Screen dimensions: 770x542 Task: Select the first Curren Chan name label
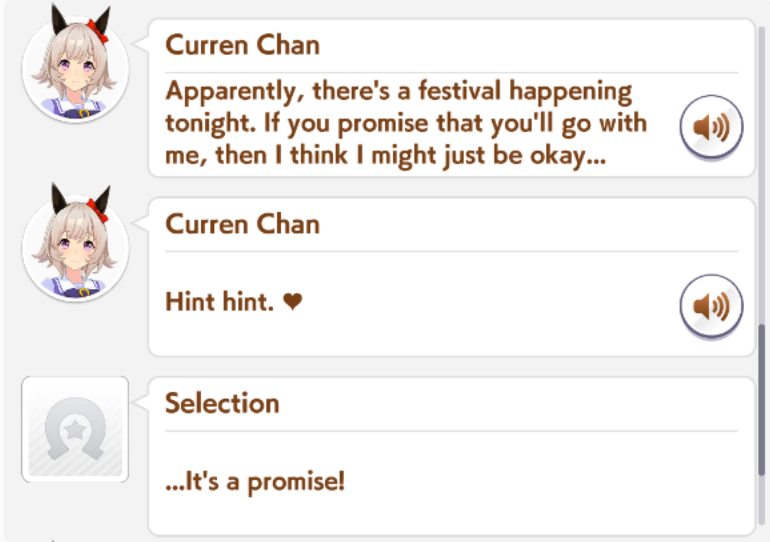[242, 45]
